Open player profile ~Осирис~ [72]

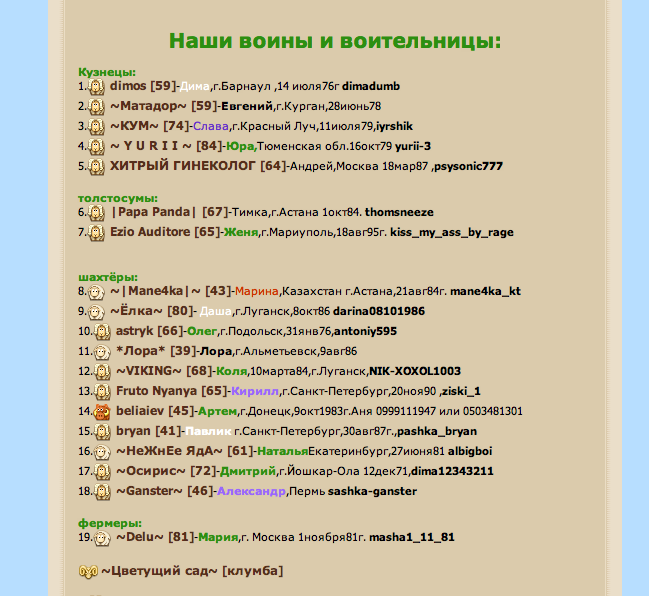pos(166,471)
